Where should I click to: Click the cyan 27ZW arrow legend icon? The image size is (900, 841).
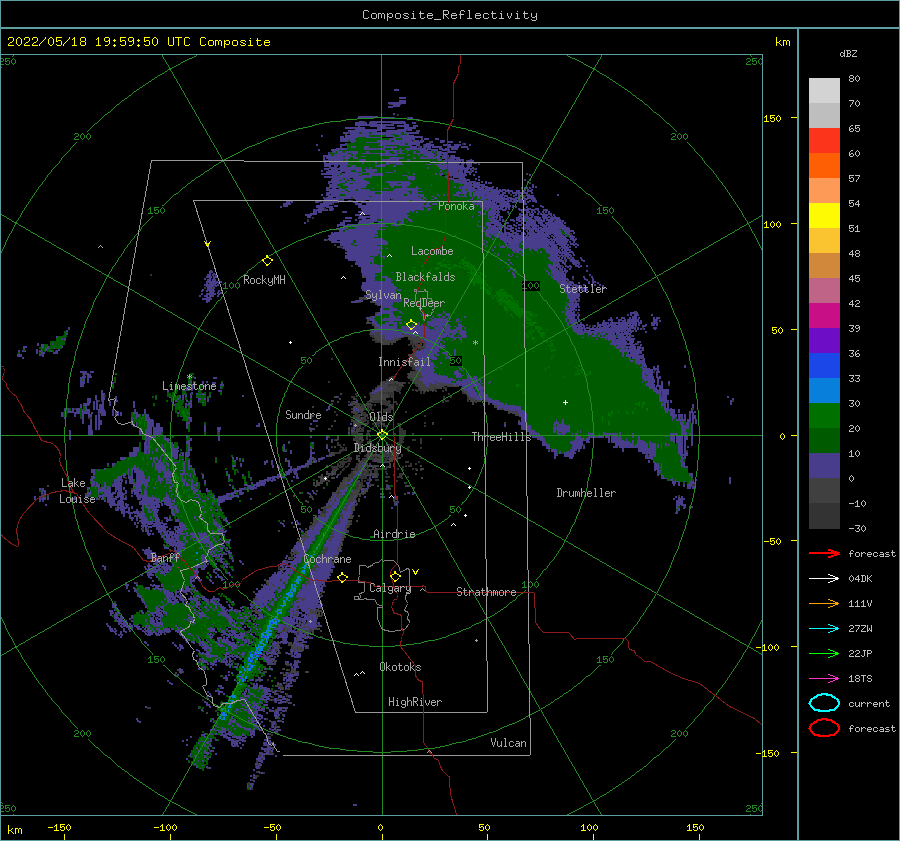point(824,629)
